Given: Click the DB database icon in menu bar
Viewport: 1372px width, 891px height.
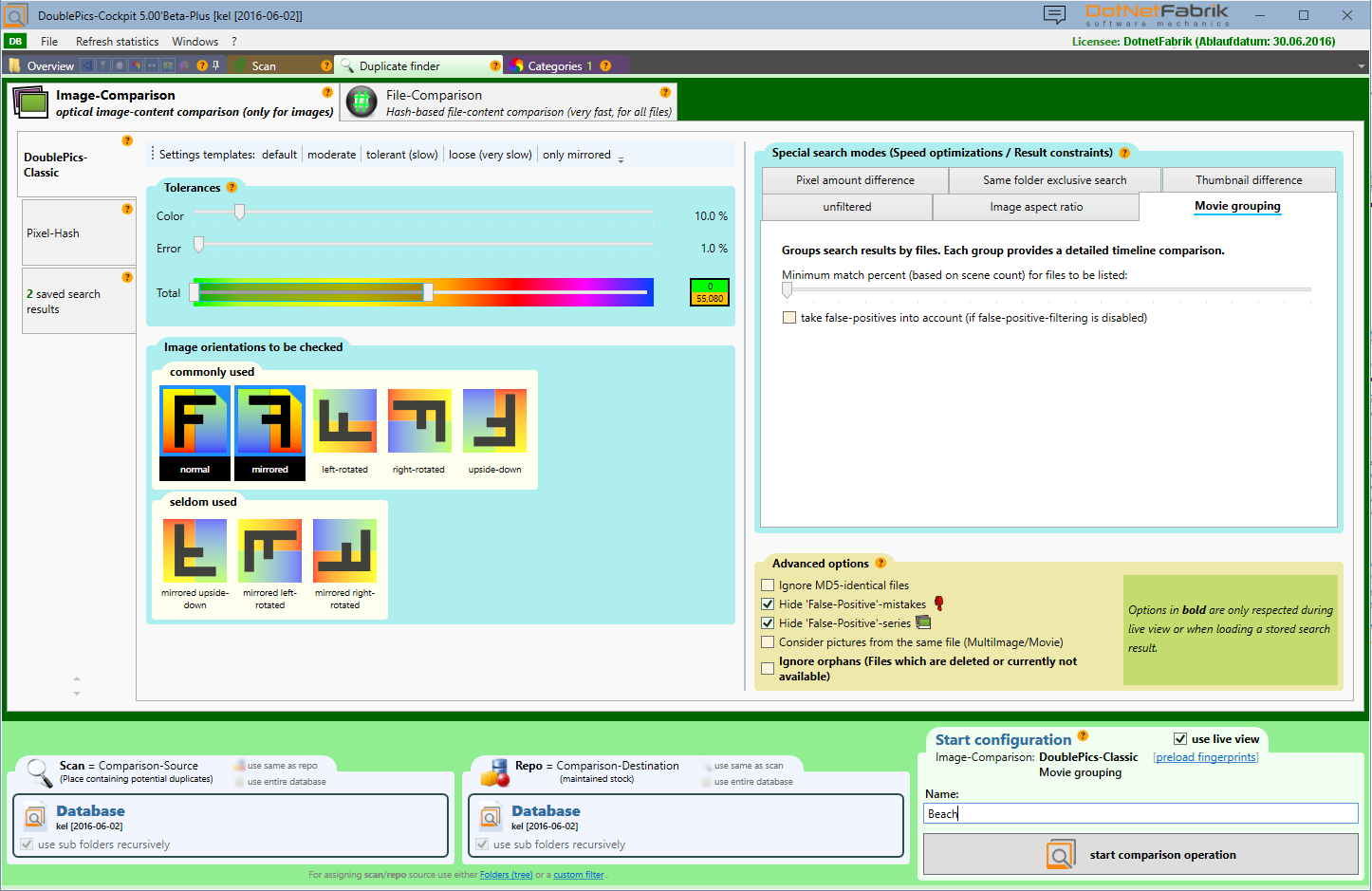Looking at the screenshot, I should 15,41.
